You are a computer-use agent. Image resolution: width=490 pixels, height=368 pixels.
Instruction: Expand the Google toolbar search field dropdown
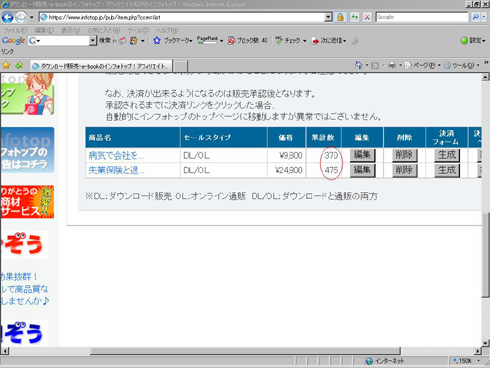point(93,41)
